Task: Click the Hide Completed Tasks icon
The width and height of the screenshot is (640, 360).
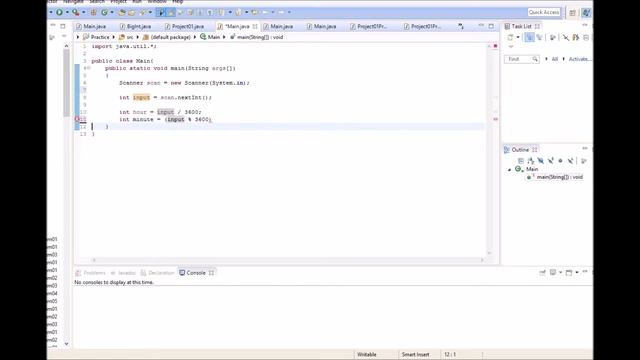Action: point(566,38)
